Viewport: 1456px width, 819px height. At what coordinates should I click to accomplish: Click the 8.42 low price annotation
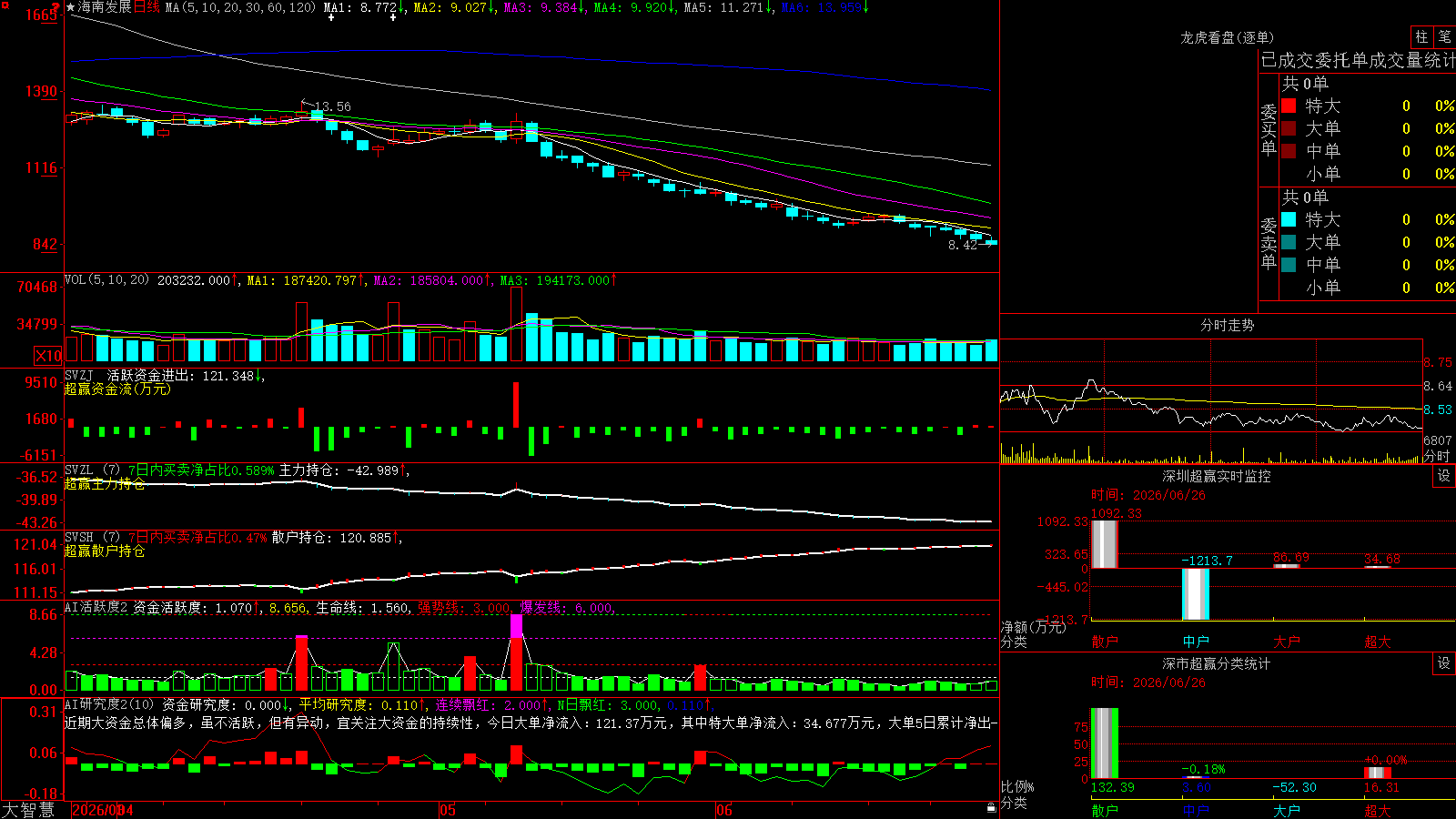pos(963,245)
